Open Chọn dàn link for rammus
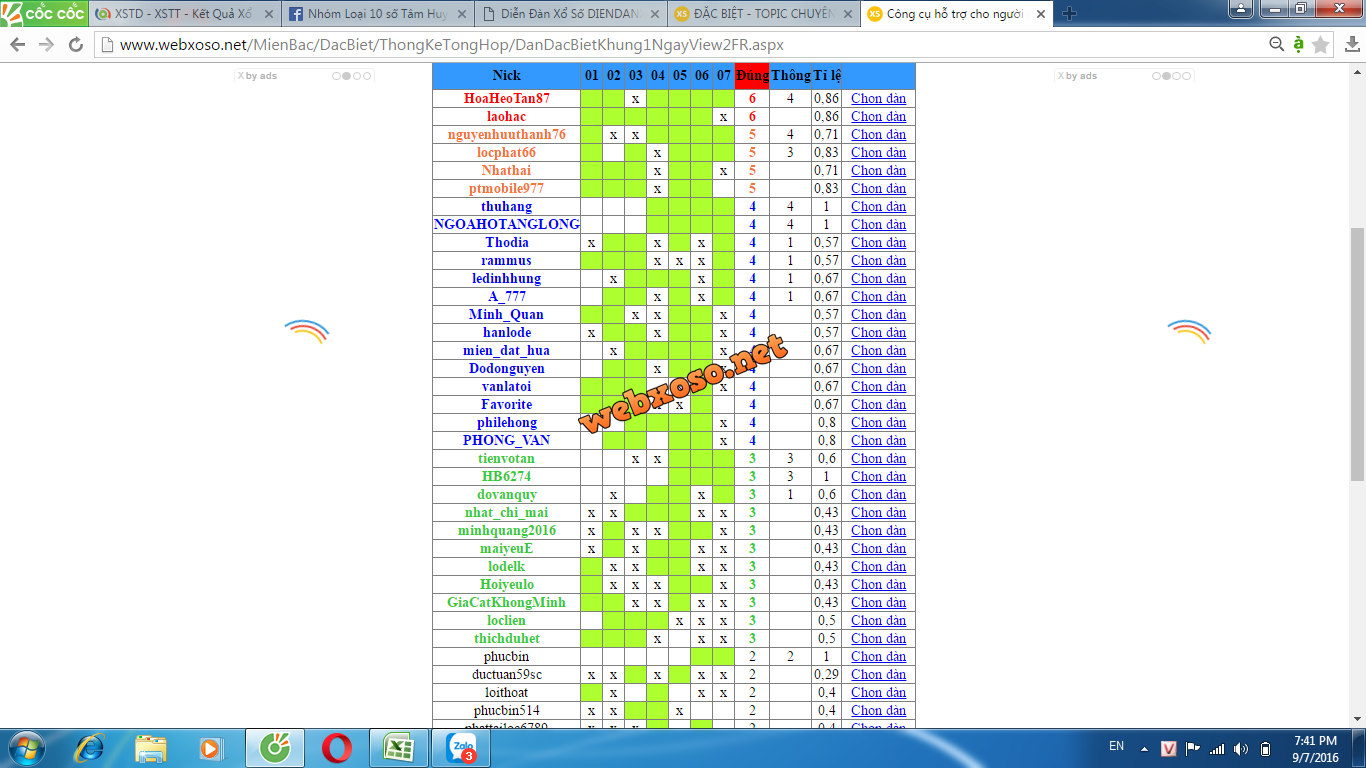The width and height of the screenshot is (1366, 768). point(878,261)
